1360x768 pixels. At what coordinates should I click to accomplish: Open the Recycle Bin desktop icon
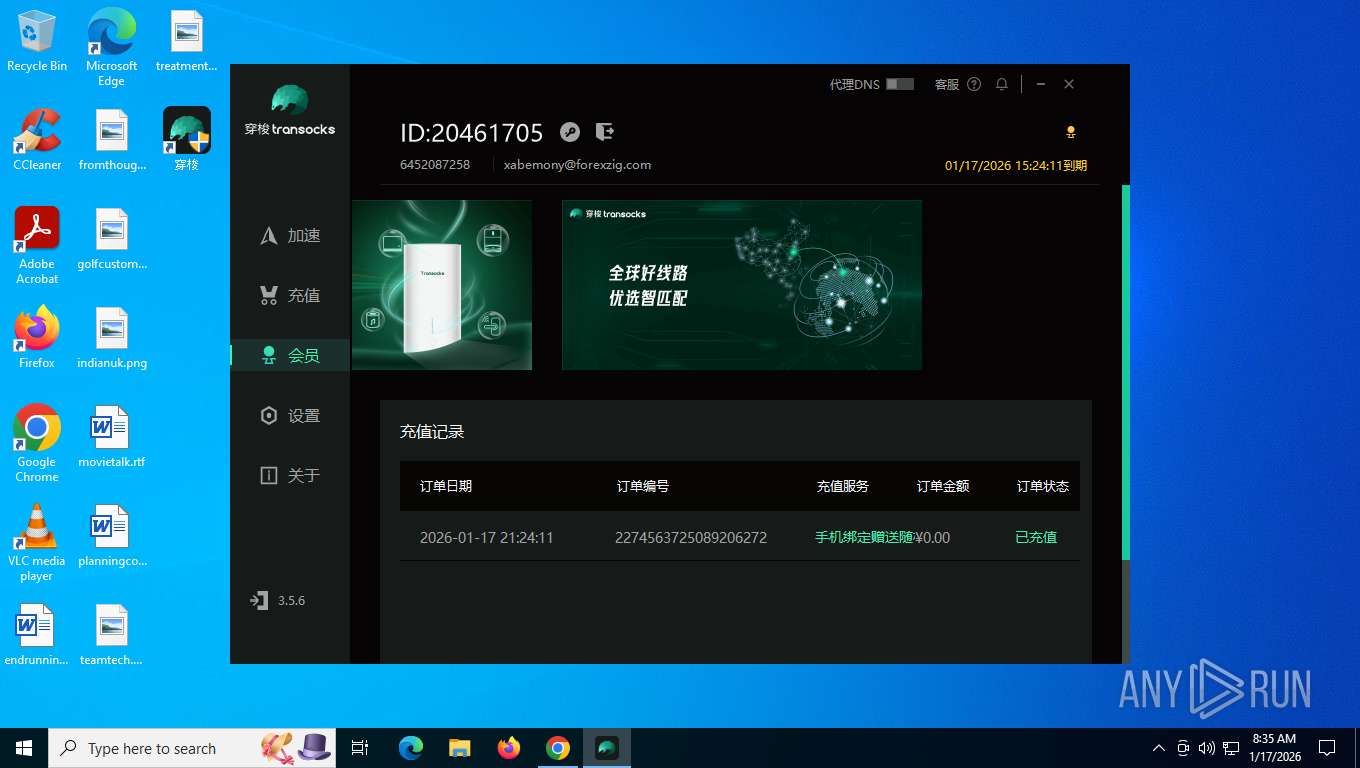click(37, 42)
